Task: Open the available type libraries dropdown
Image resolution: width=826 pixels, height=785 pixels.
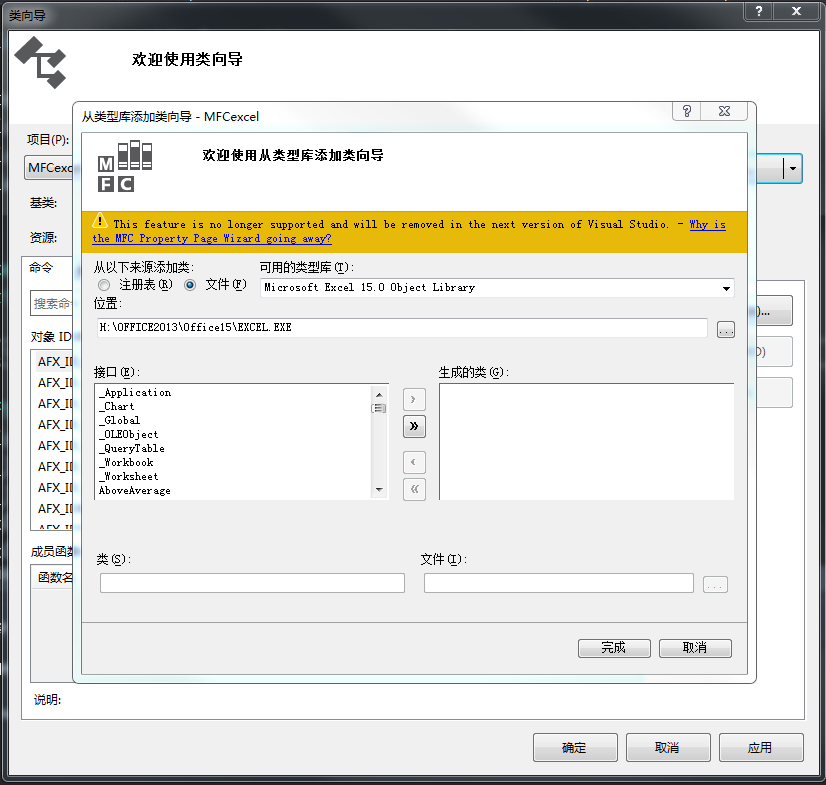Action: coord(726,288)
